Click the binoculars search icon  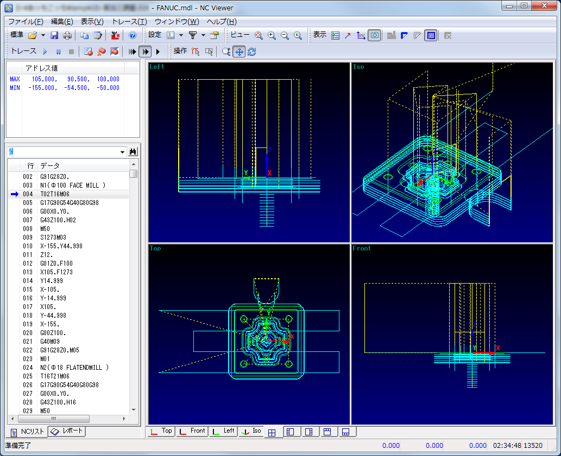pos(133,152)
